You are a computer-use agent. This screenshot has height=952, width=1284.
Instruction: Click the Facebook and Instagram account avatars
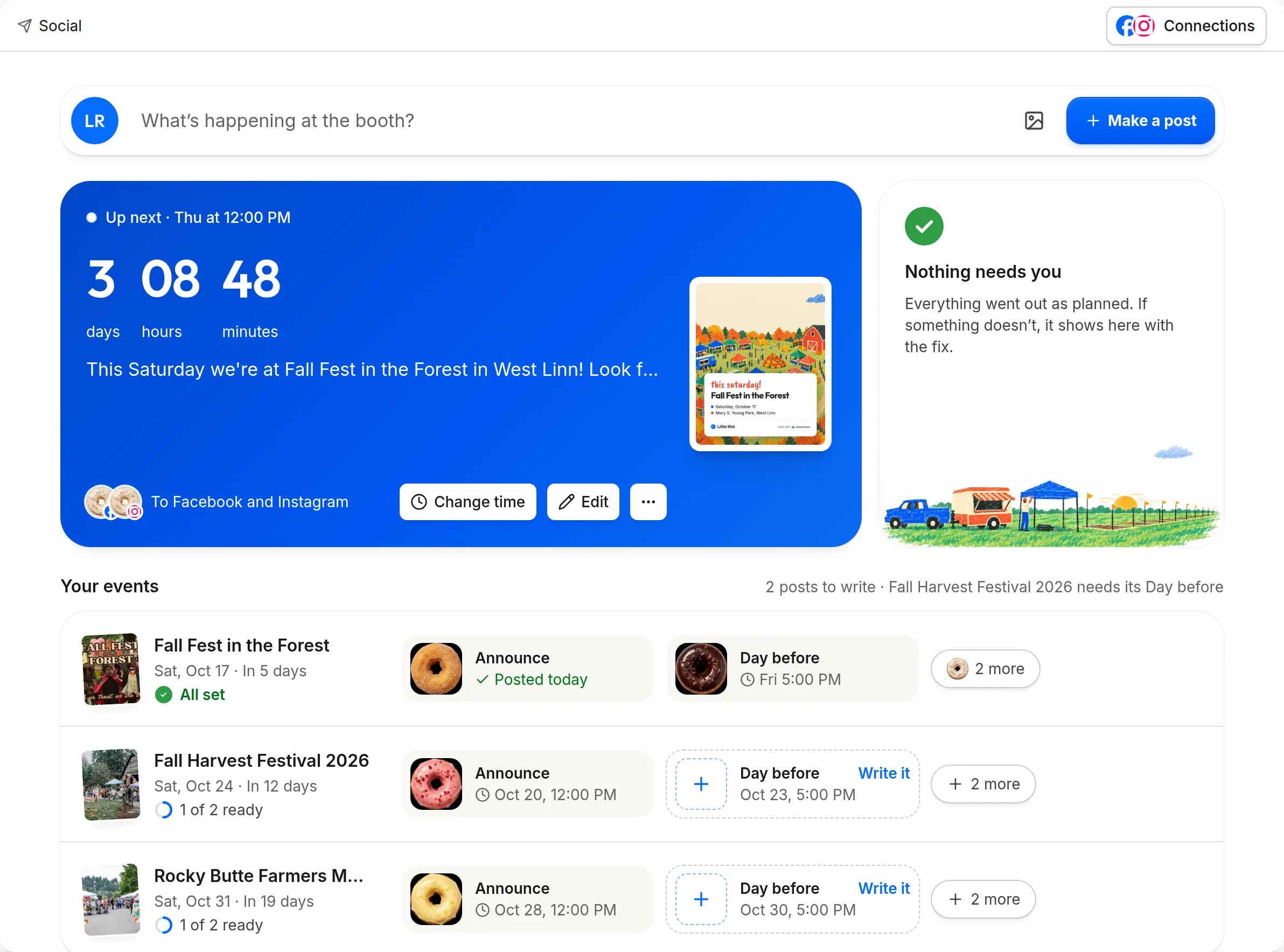(x=114, y=501)
